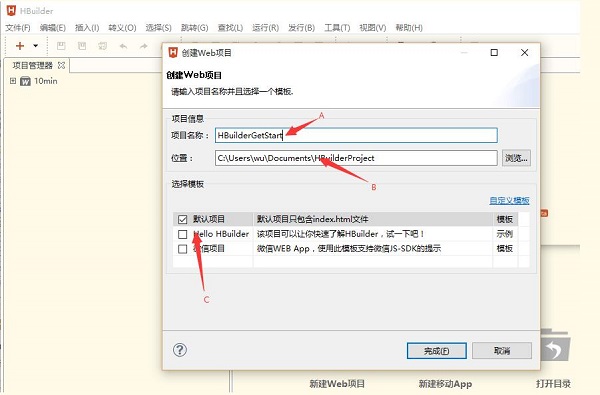Click the new item plus icon in toolbar

(x=20, y=46)
